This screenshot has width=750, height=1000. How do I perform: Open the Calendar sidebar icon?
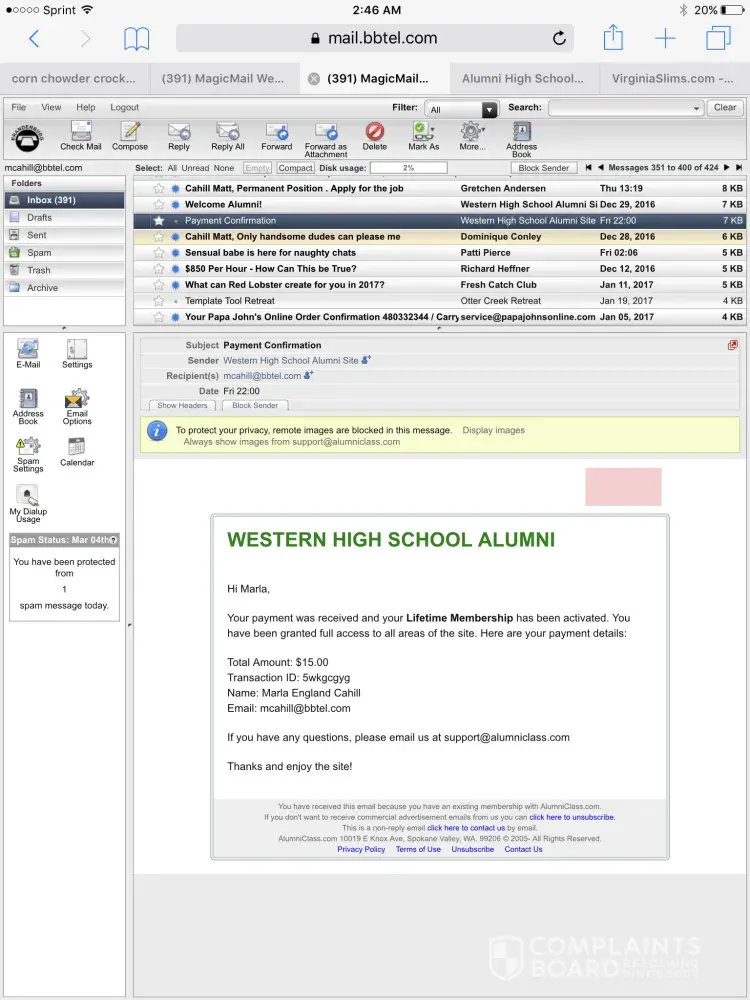(x=77, y=452)
